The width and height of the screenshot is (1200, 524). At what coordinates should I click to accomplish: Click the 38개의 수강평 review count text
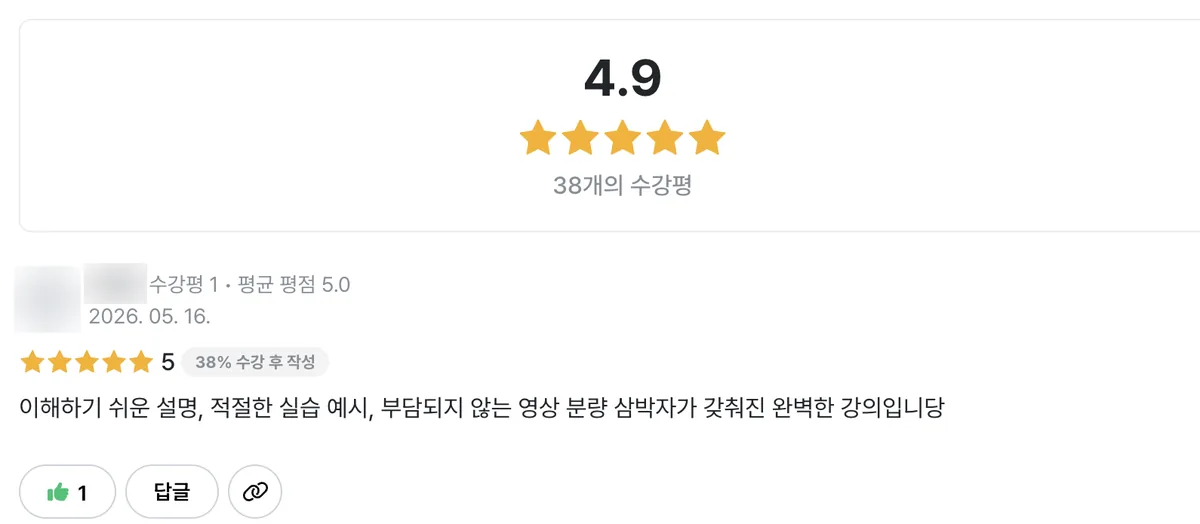622,186
